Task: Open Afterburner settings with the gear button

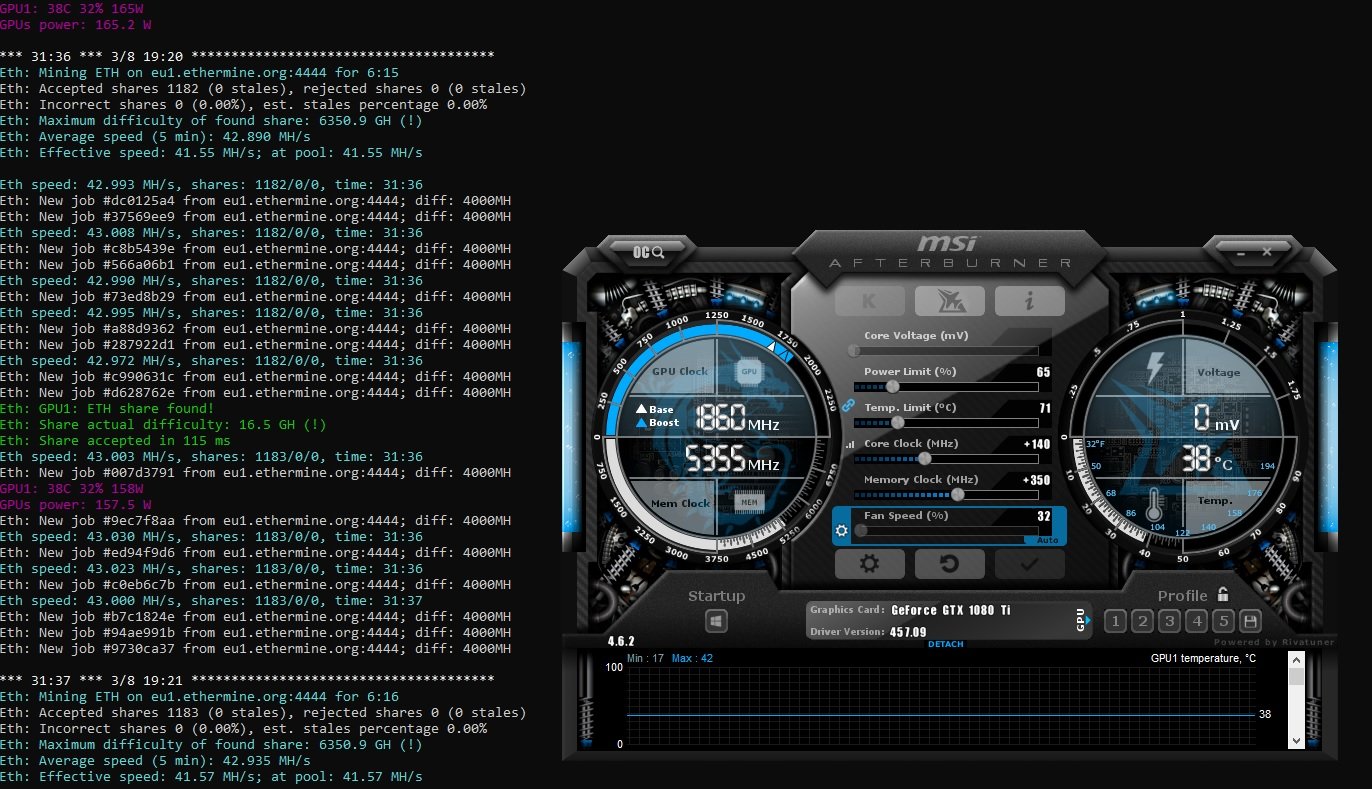Action: click(869, 564)
